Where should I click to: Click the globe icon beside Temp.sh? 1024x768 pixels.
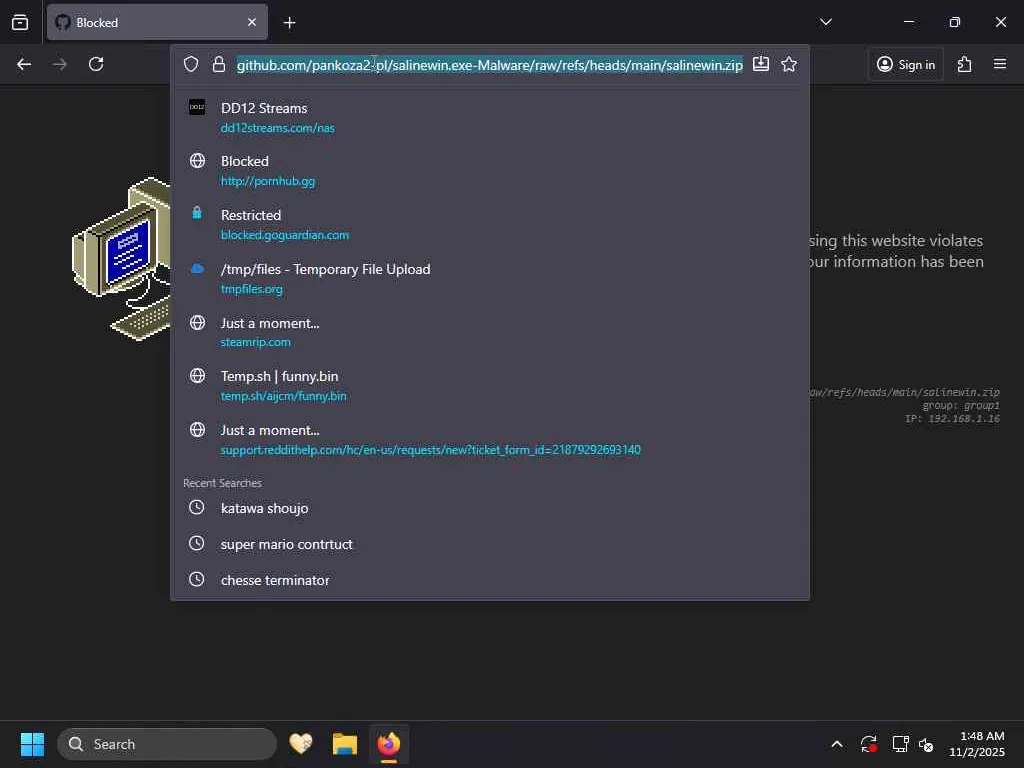click(x=197, y=376)
